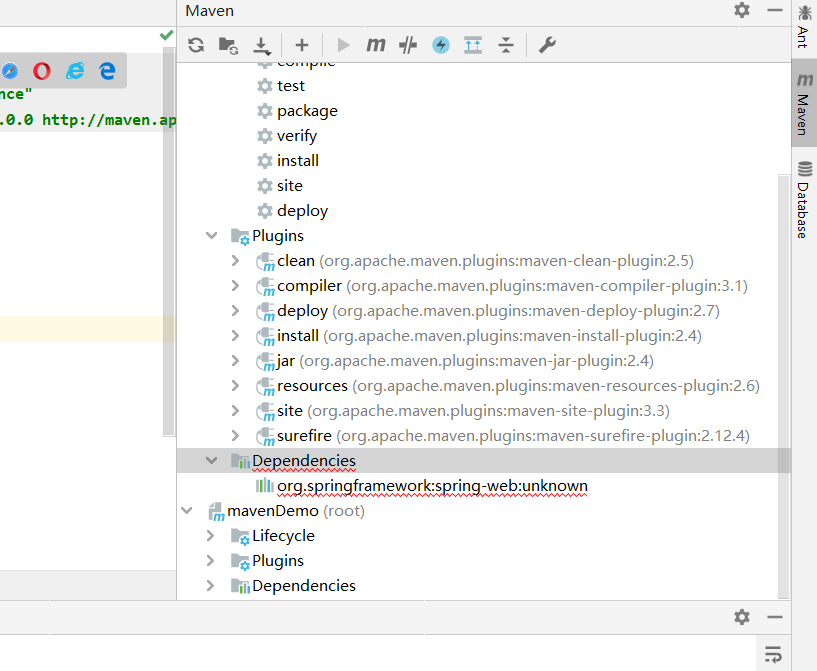Run Maven build play icon
The image size is (817, 671).
click(343, 45)
